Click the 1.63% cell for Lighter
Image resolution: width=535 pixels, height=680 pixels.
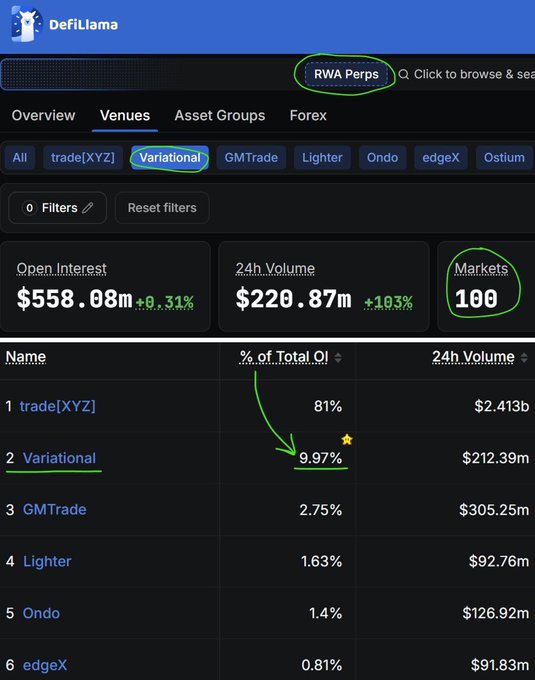[x=321, y=561]
